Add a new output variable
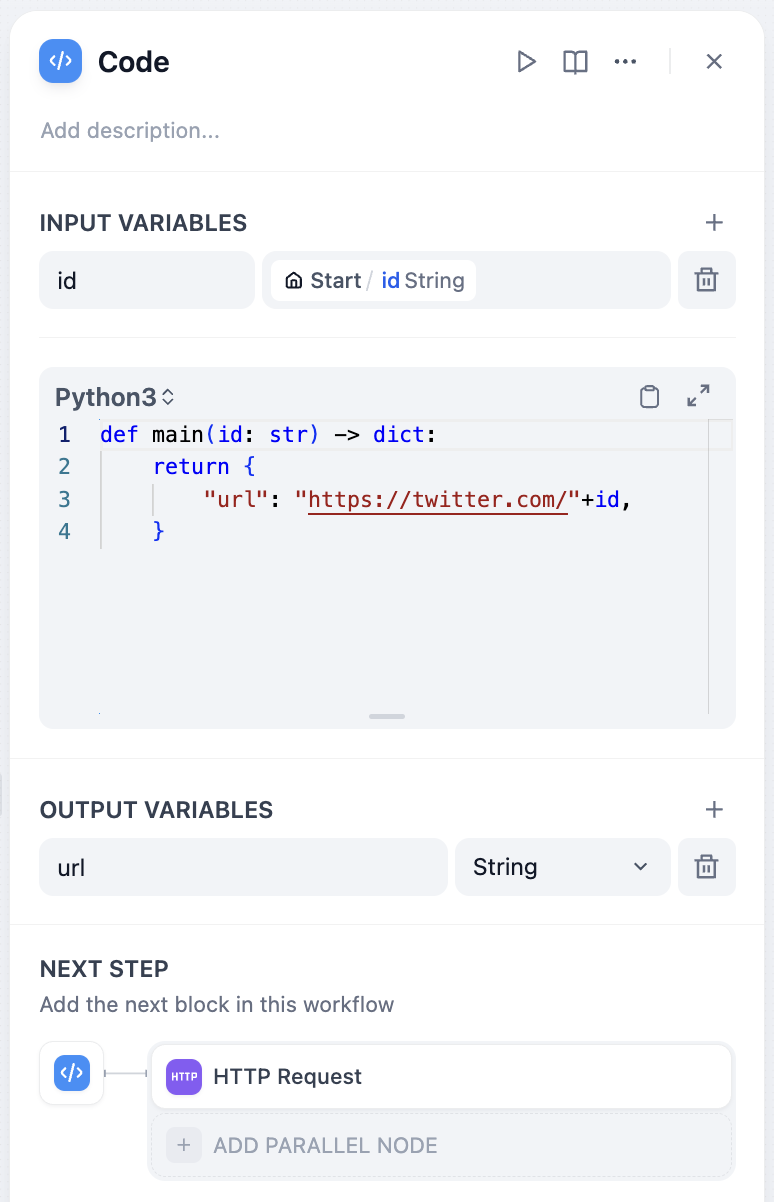The height and width of the screenshot is (1202, 774). tap(714, 809)
